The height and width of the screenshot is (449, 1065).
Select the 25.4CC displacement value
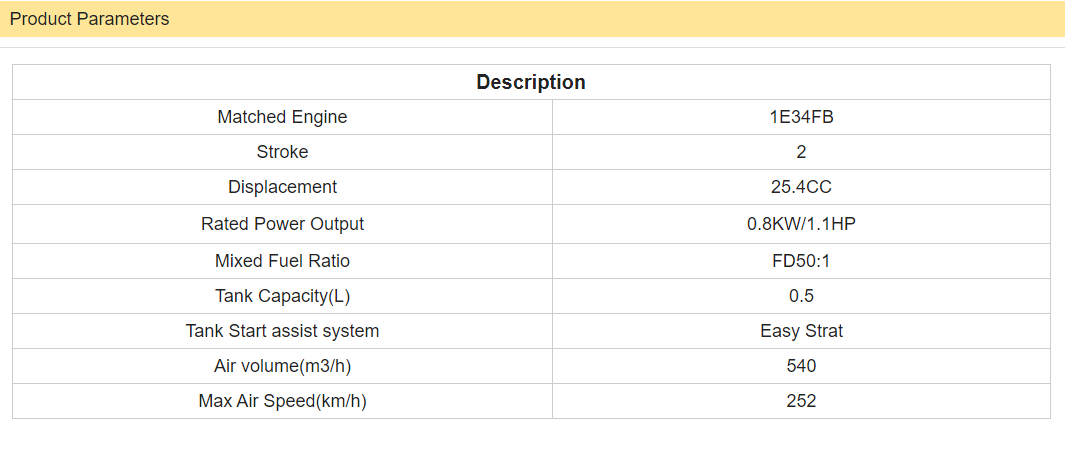801,187
